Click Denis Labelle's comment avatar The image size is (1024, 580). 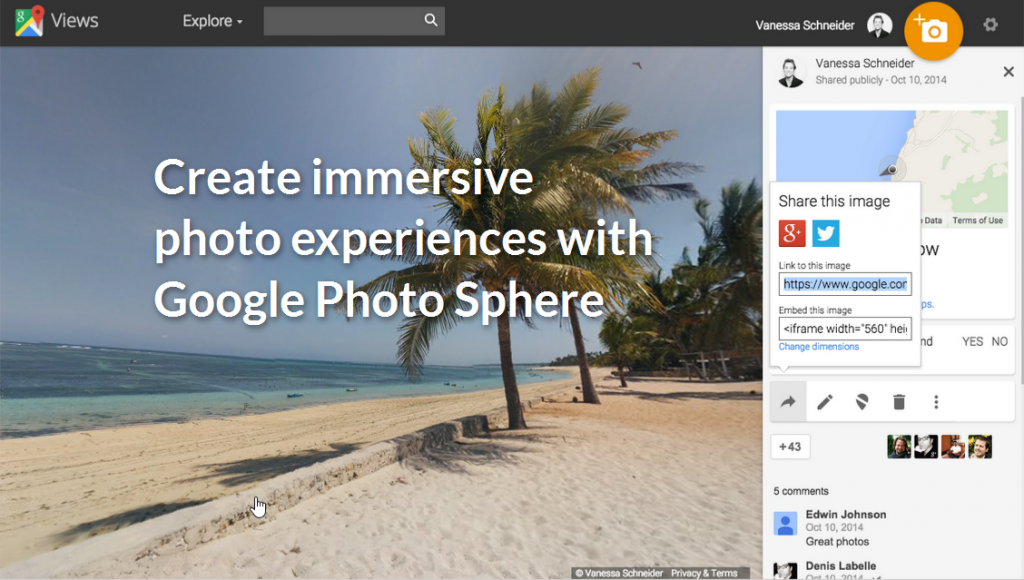click(x=786, y=572)
